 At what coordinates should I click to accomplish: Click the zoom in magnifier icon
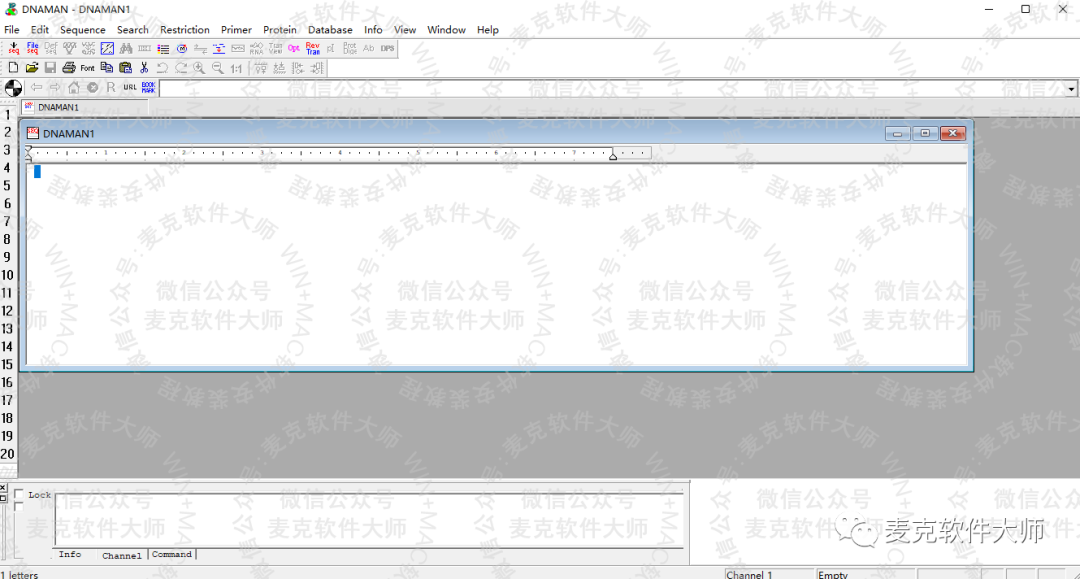point(199,67)
